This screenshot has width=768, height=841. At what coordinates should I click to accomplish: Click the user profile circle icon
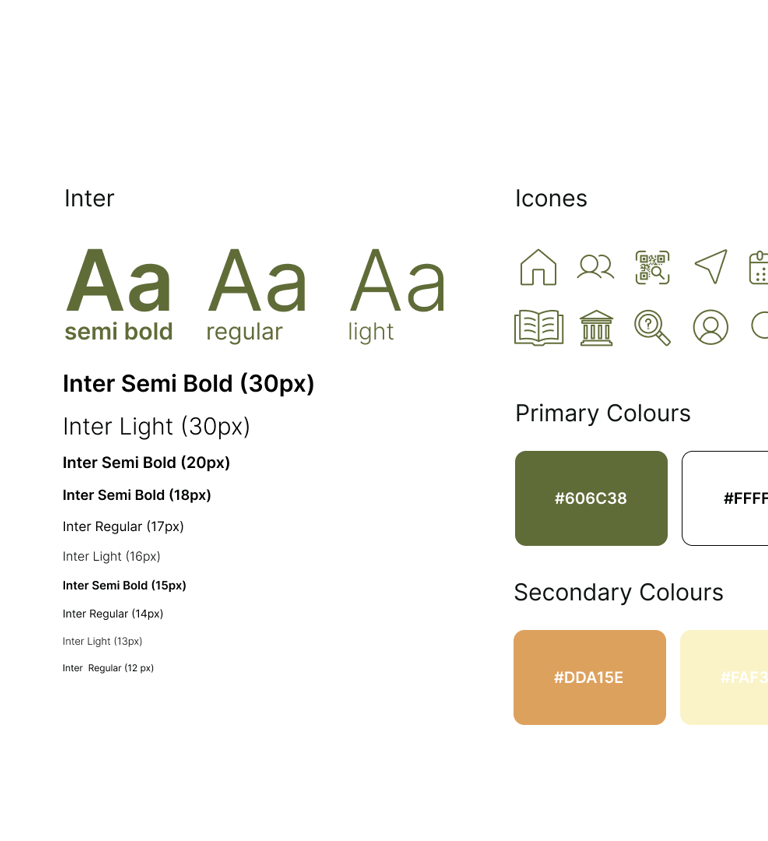point(710,327)
